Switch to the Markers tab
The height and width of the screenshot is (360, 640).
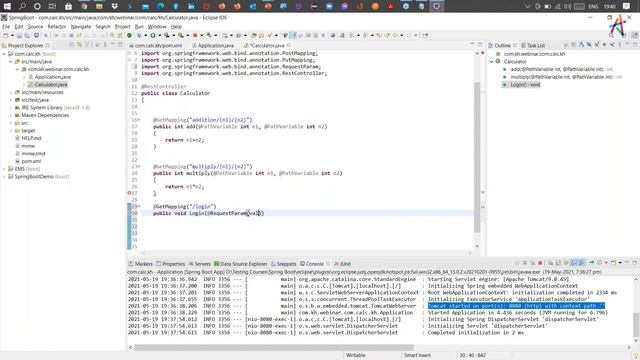click(x=140, y=264)
